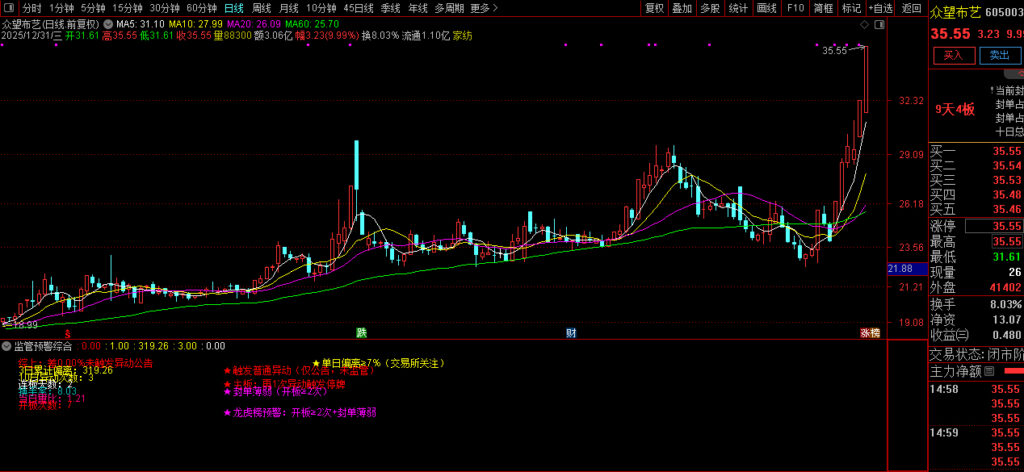The image size is (1024, 472).
Task: Click the 财 marker on the time axis
Action: click(570, 332)
